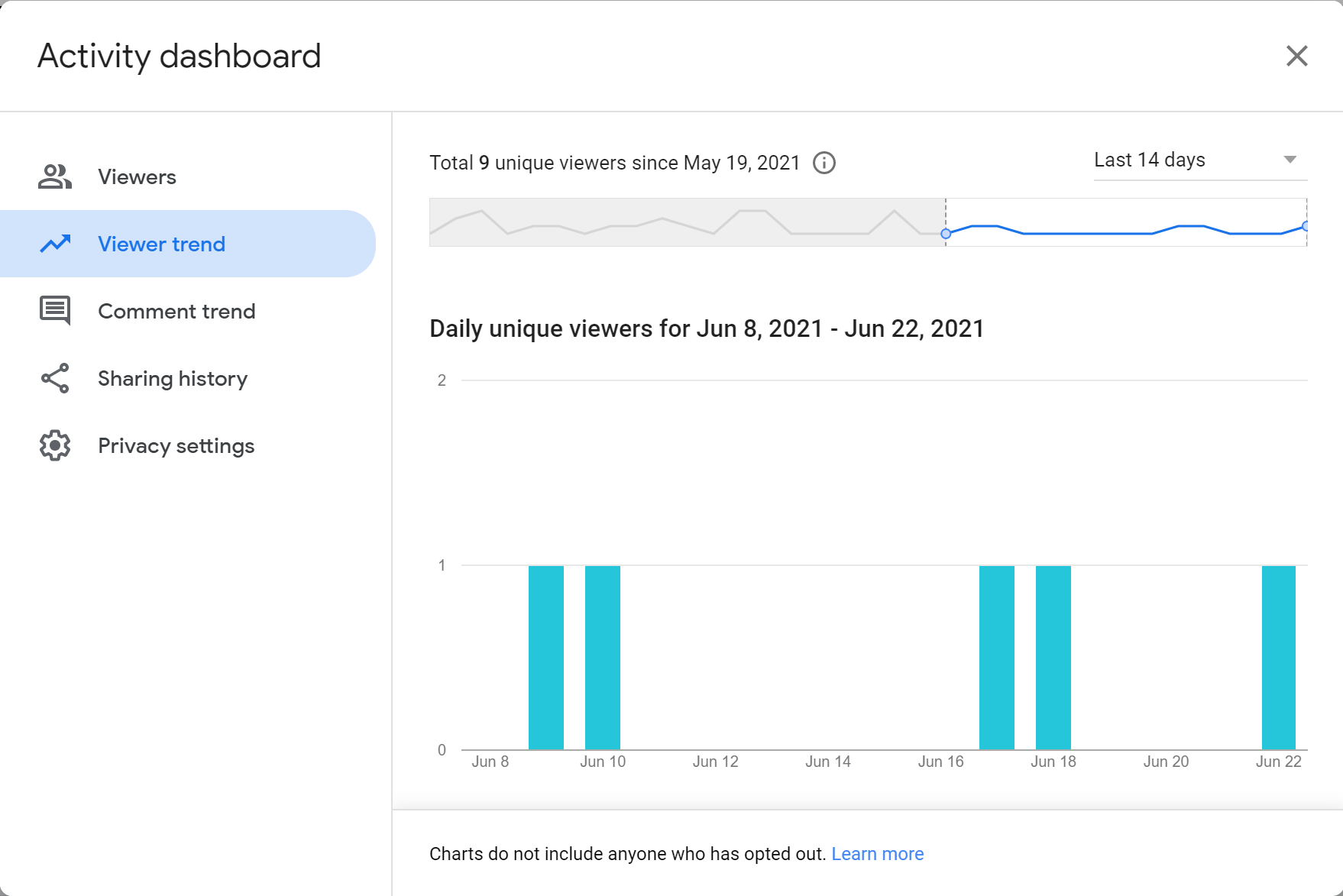Follow the Learn more link
This screenshot has height=896, width=1343.
[877, 854]
